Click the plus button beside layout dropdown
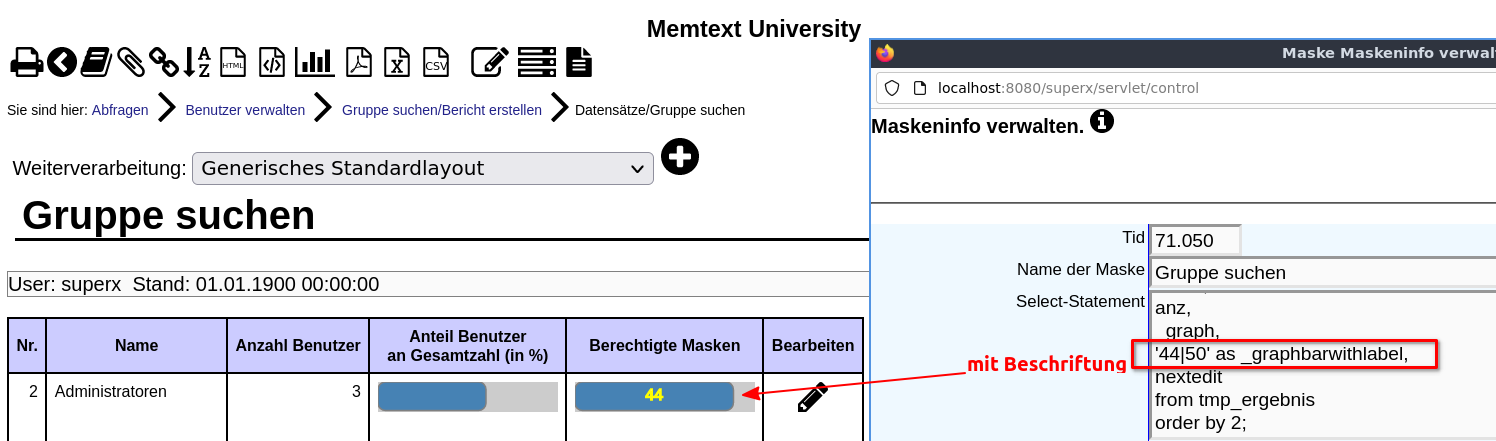Viewport: 1496px width, 441px height. point(680,156)
